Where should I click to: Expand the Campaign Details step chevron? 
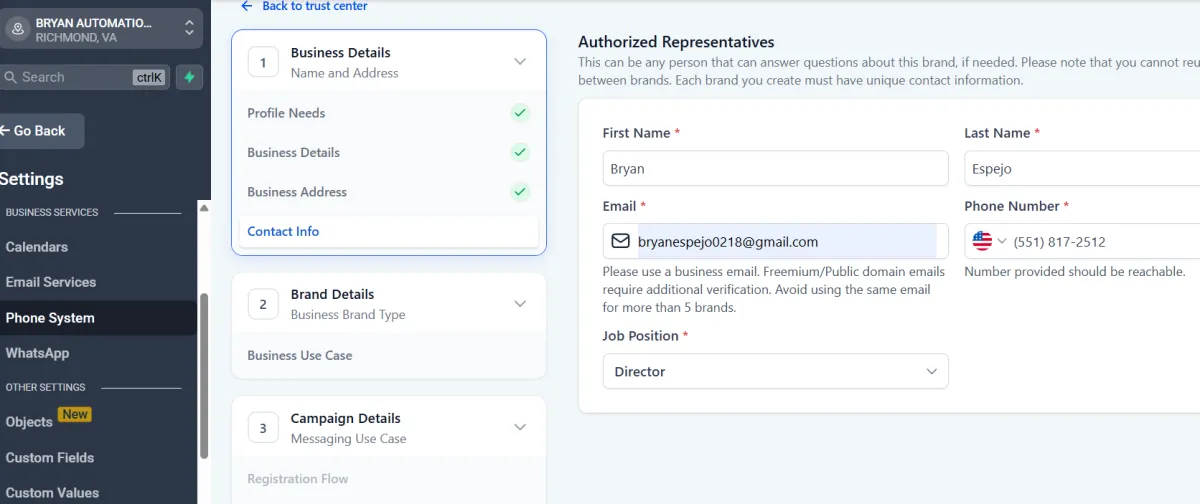coord(519,428)
